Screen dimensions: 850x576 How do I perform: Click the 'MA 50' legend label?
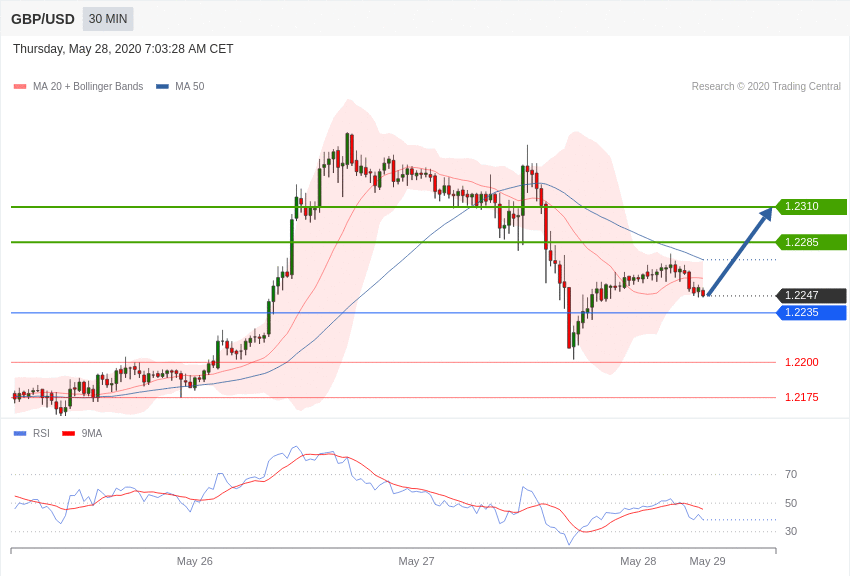190,86
